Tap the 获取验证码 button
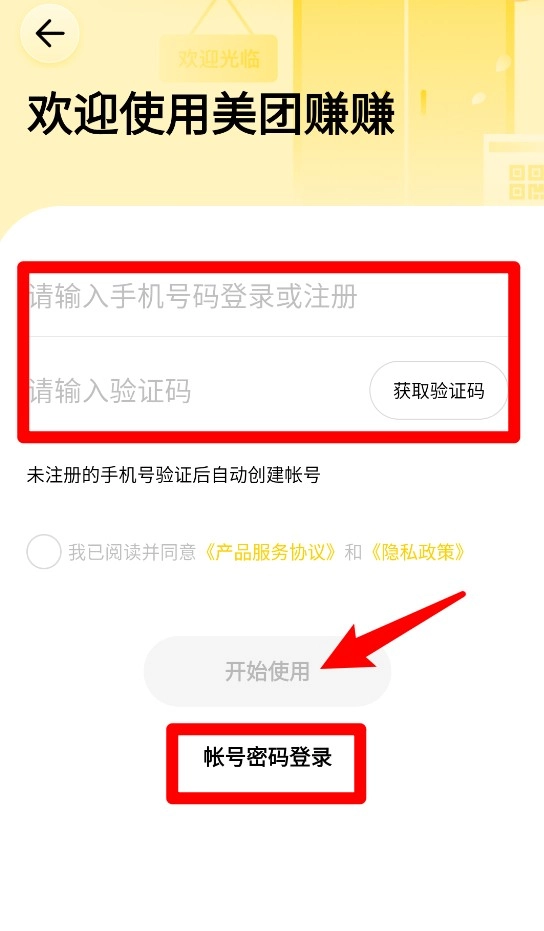544x931 pixels. (x=438, y=391)
